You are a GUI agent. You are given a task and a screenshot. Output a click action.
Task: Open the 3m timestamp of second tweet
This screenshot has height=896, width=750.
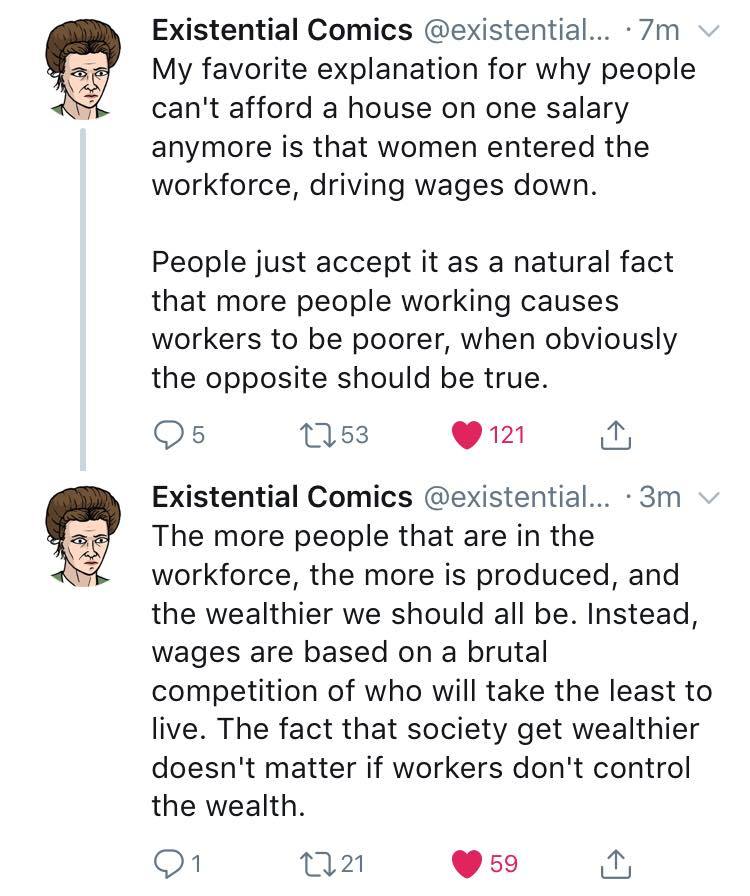coord(660,497)
